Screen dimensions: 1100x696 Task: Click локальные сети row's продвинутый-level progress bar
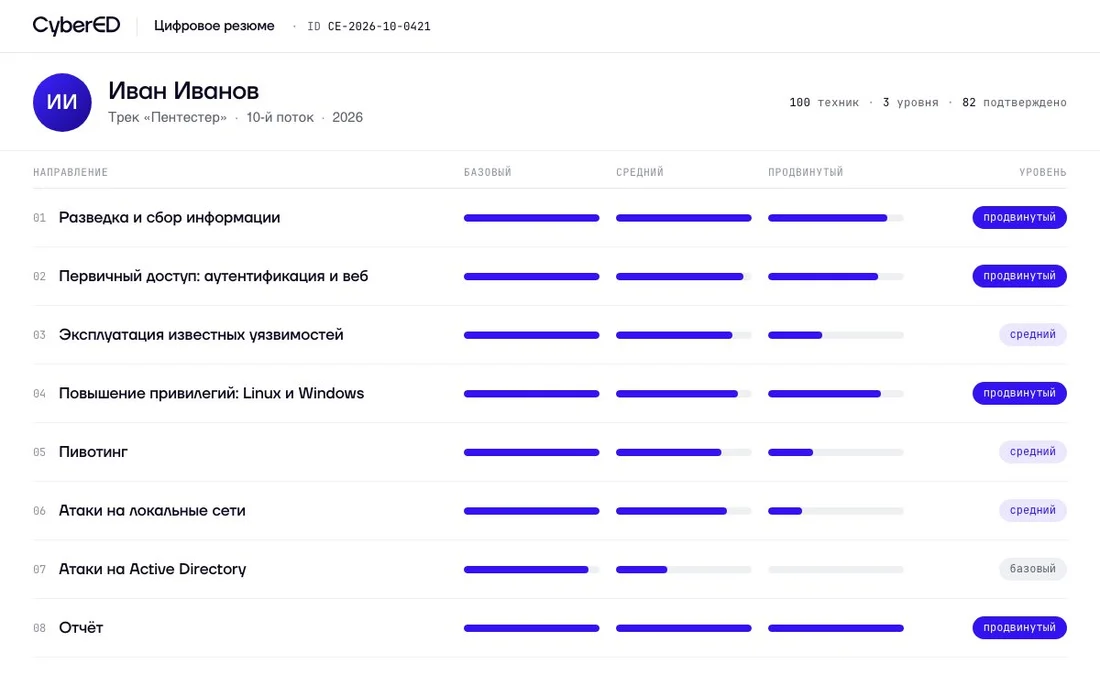point(836,511)
